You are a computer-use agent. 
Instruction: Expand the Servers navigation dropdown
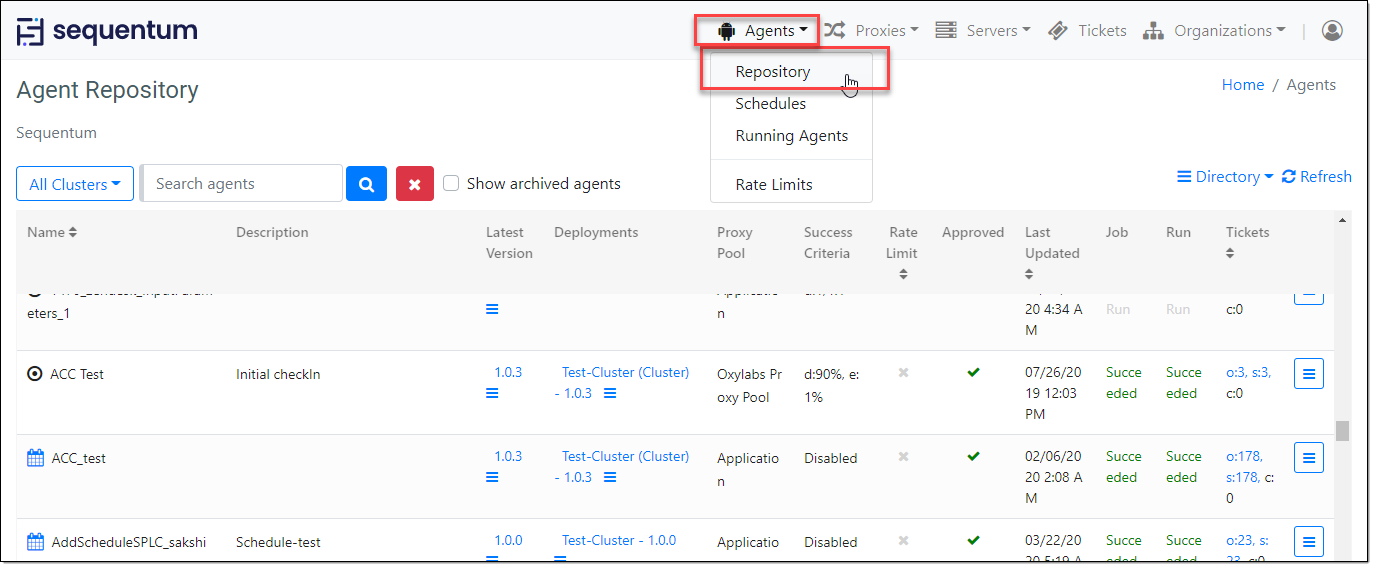point(983,31)
